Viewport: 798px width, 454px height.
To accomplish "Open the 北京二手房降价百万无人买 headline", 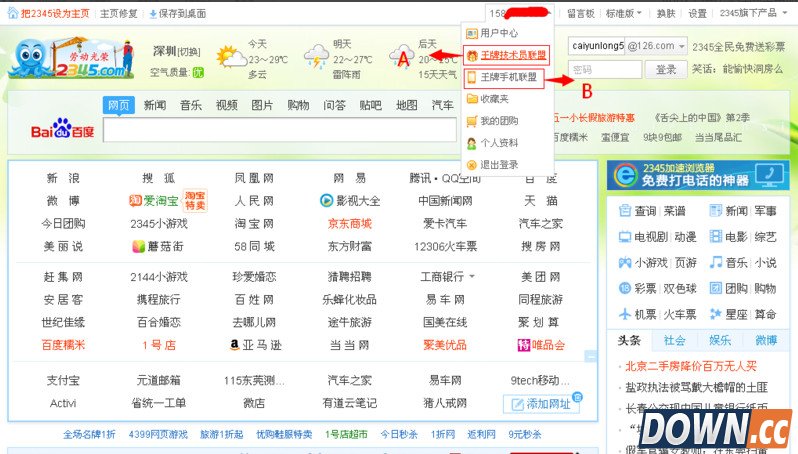I will (x=691, y=366).
